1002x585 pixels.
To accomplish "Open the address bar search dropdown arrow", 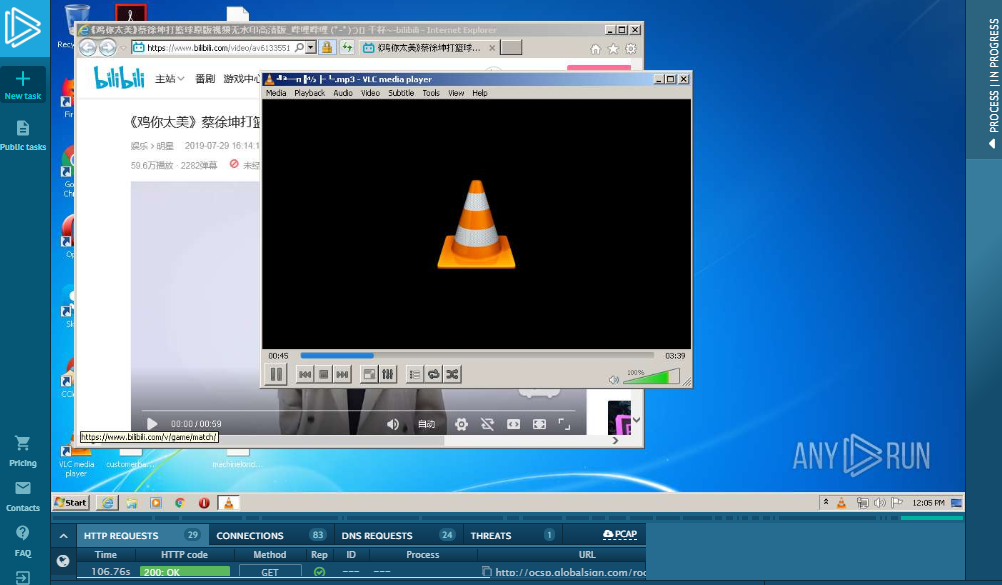I will [x=311, y=47].
